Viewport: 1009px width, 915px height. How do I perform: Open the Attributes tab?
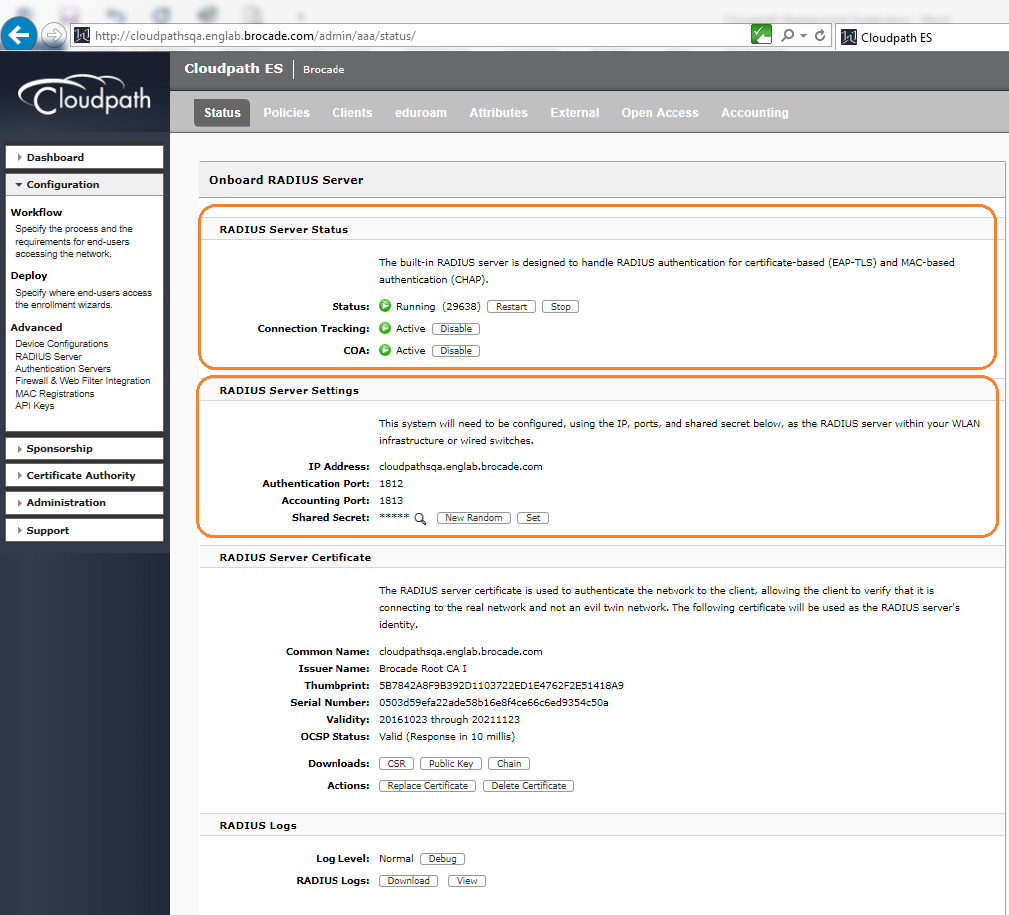tap(498, 113)
